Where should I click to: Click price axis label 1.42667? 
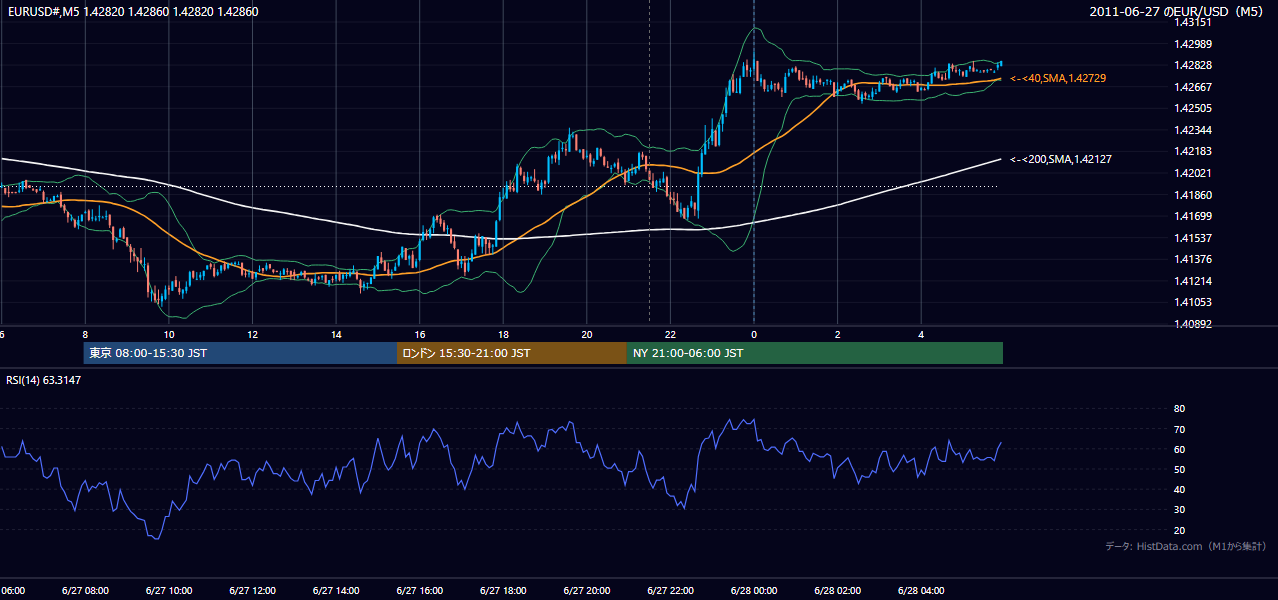pos(1193,87)
